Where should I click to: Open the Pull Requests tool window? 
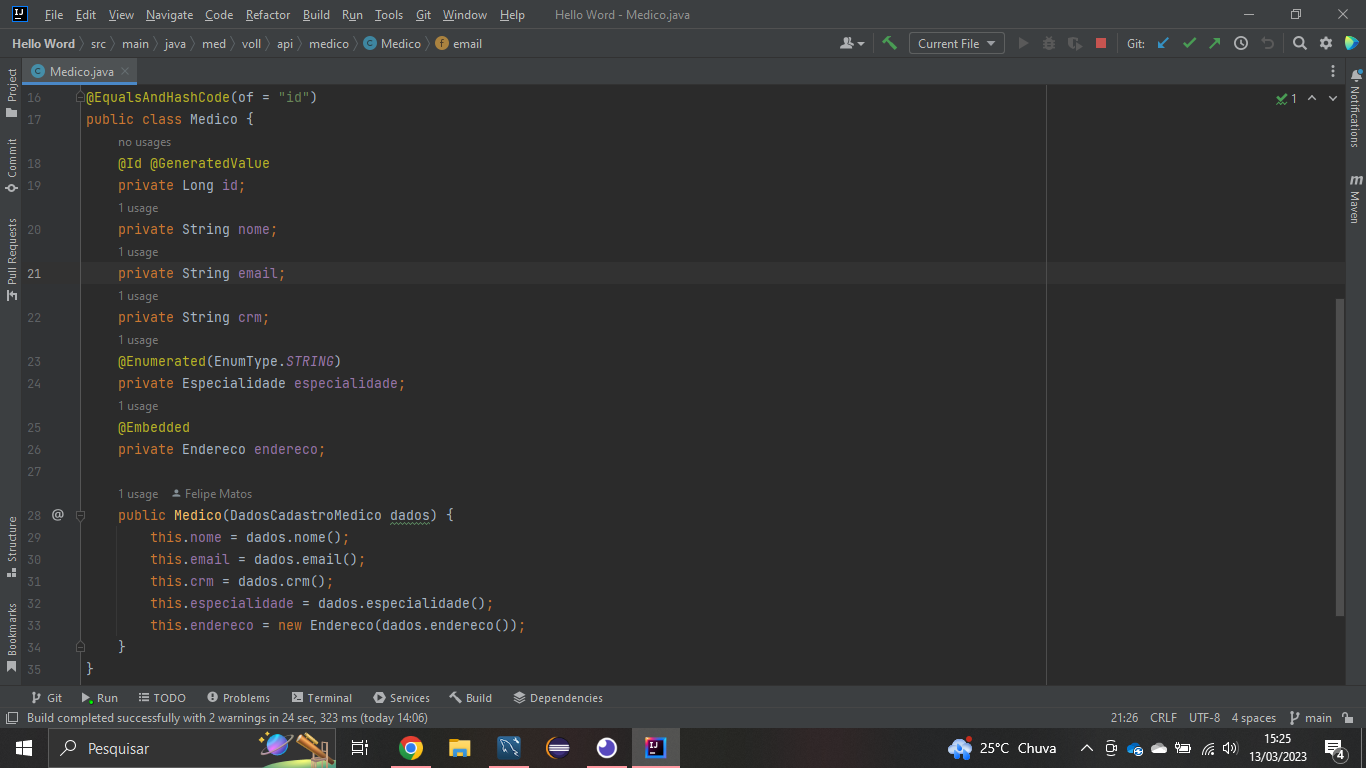(x=11, y=259)
